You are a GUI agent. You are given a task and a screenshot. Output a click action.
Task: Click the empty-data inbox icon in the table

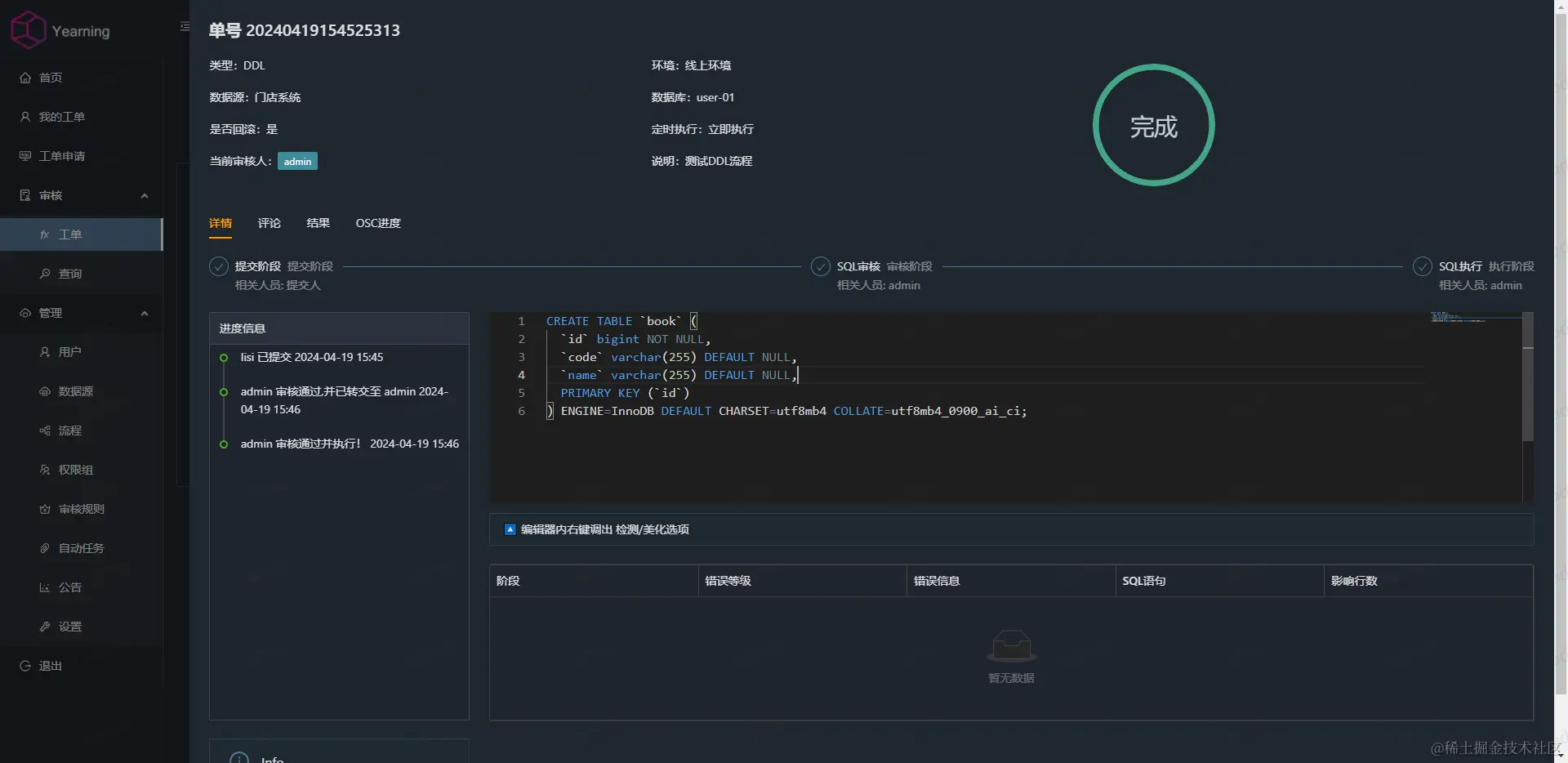[1011, 646]
